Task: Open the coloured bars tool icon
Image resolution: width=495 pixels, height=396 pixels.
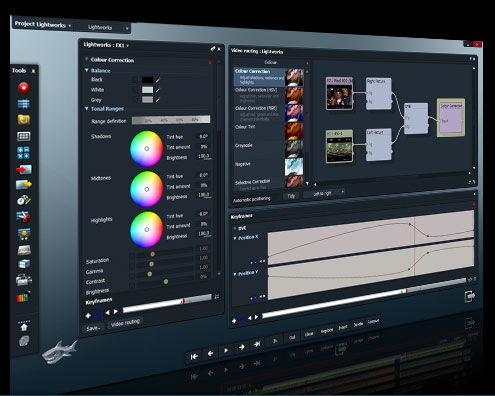Action: [23, 297]
